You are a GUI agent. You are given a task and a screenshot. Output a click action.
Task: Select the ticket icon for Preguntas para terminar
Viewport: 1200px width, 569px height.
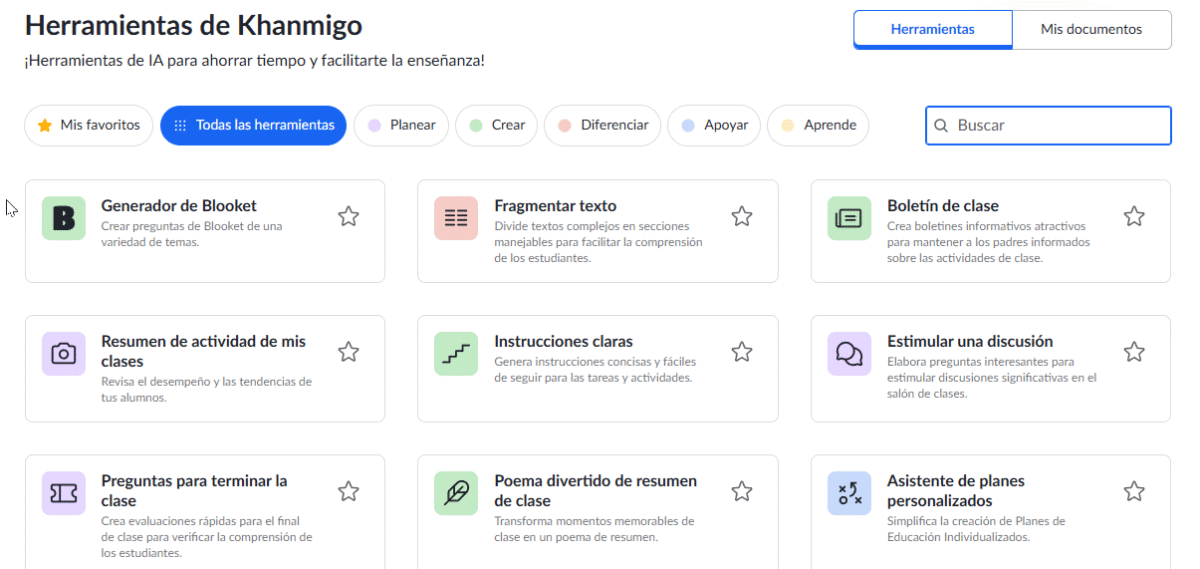pyautogui.click(x=63, y=493)
